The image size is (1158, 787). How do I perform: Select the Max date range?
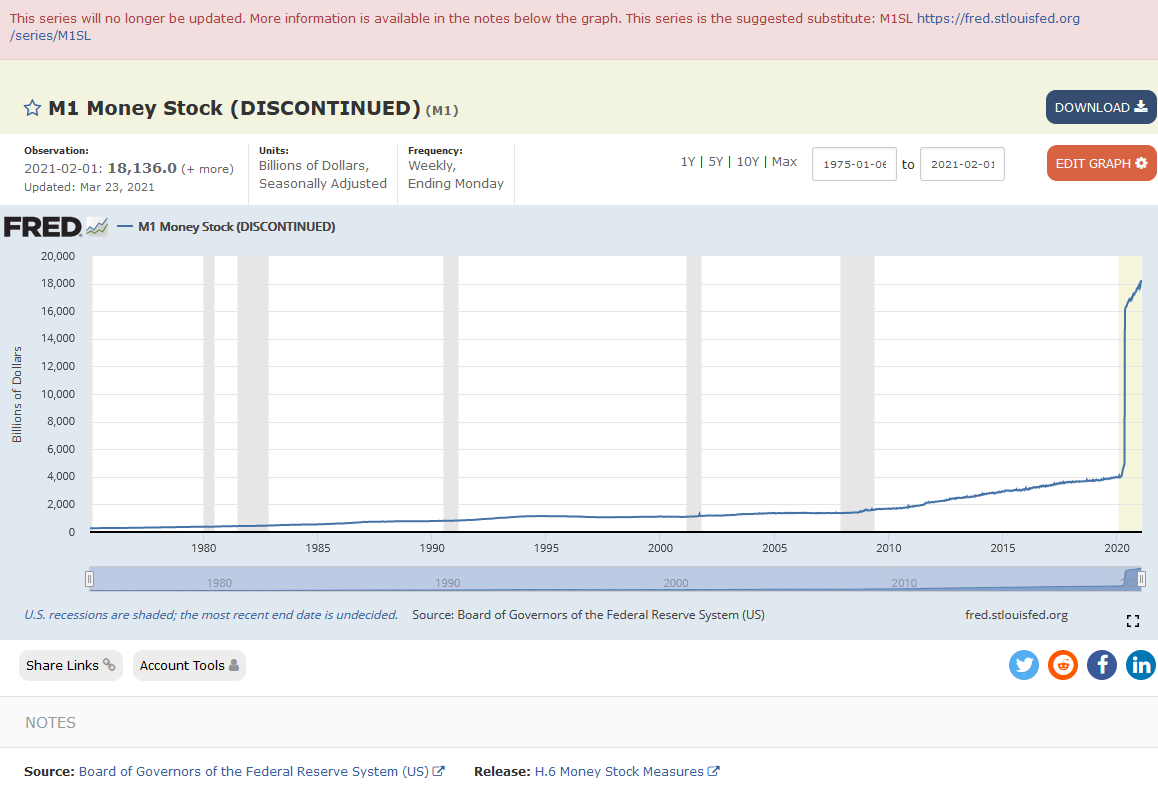[784, 162]
